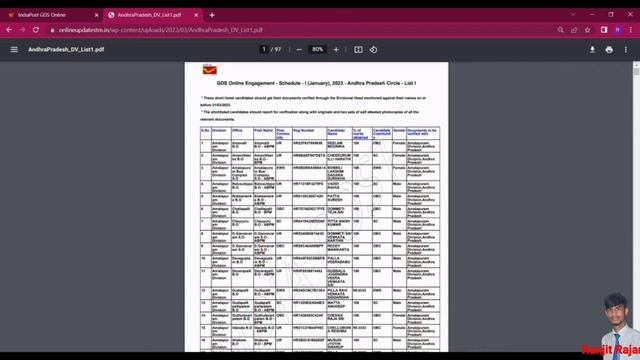Click the India Post logo in PDF
This screenshot has width=640, height=360.
pos(210,70)
